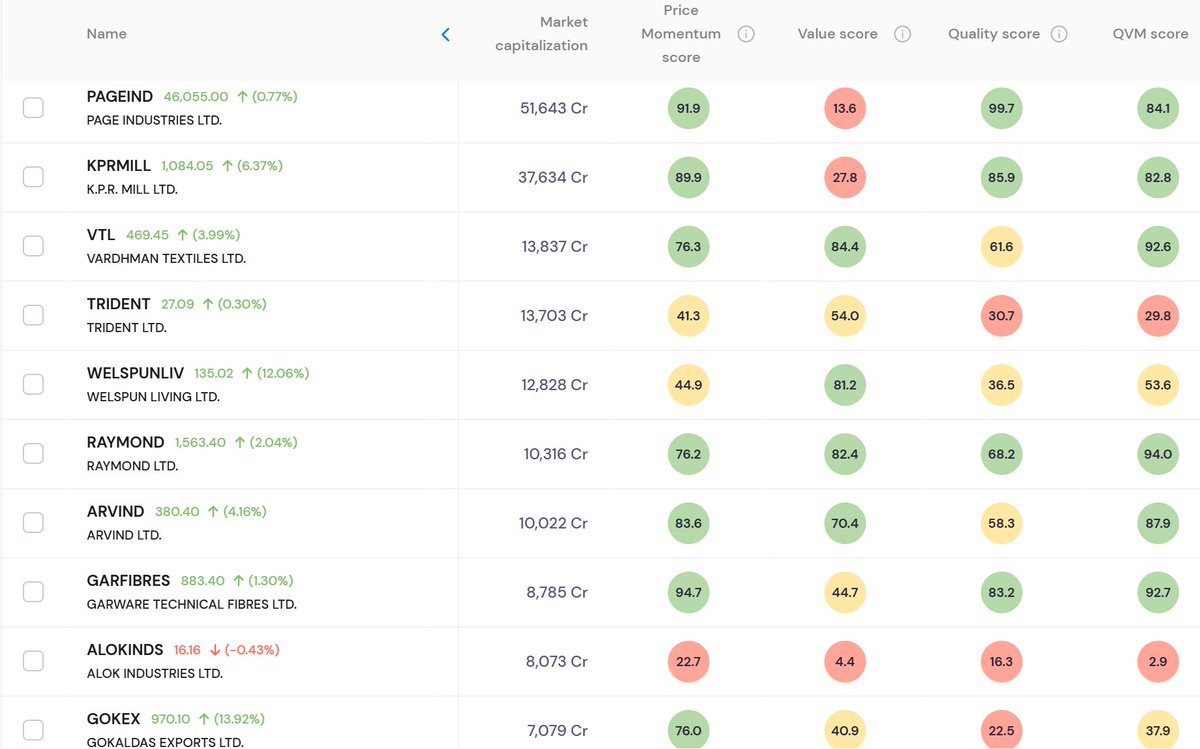Select the GARFIBRES row checkbox

coord(33,591)
